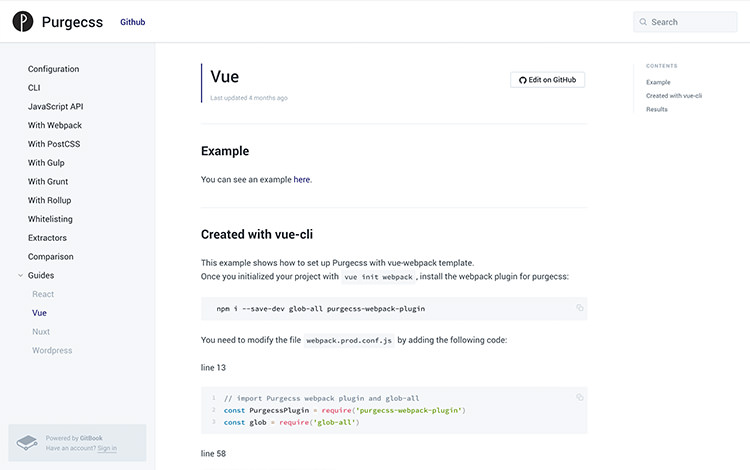Click the search magnifier icon
Screen dimensions: 750x470
tap(643, 22)
